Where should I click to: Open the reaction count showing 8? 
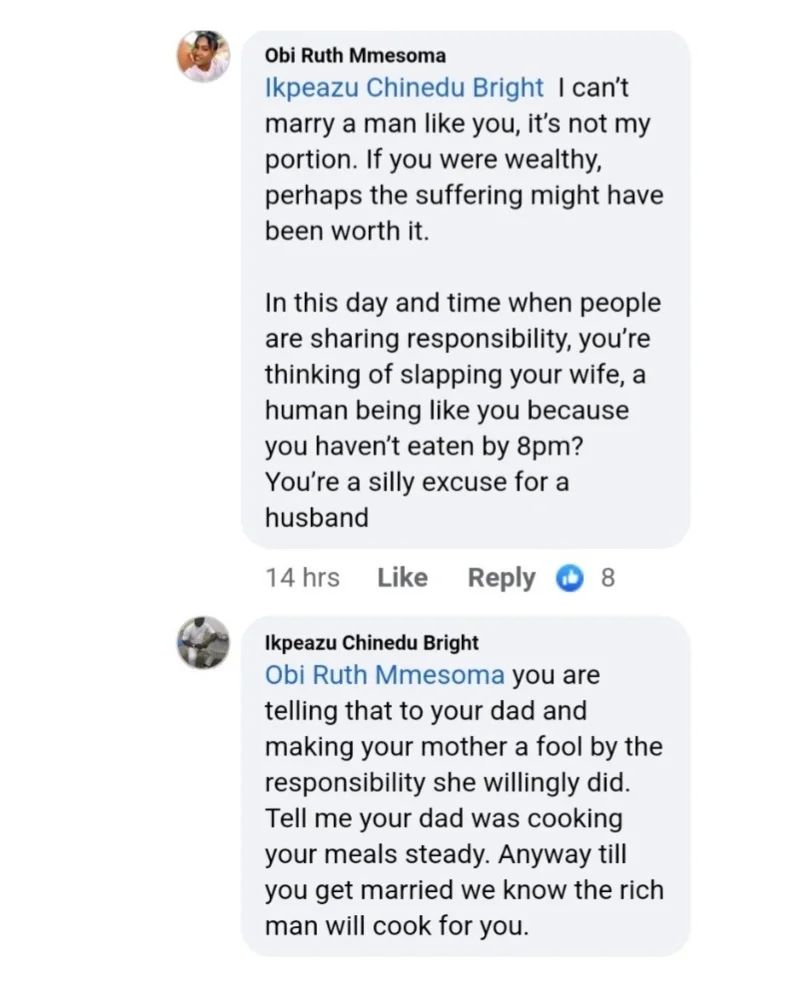point(608,578)
